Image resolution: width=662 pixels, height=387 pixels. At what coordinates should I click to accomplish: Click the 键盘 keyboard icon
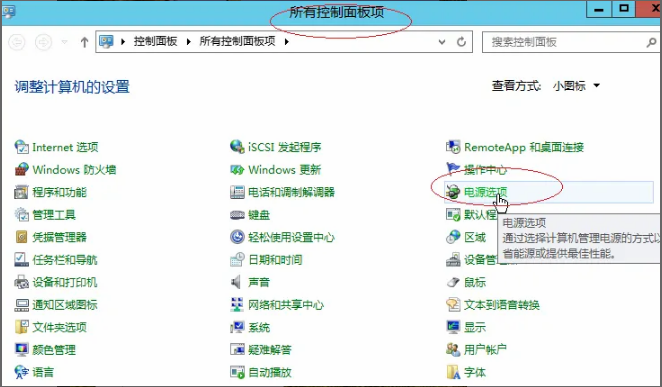(x=237, y=215)
